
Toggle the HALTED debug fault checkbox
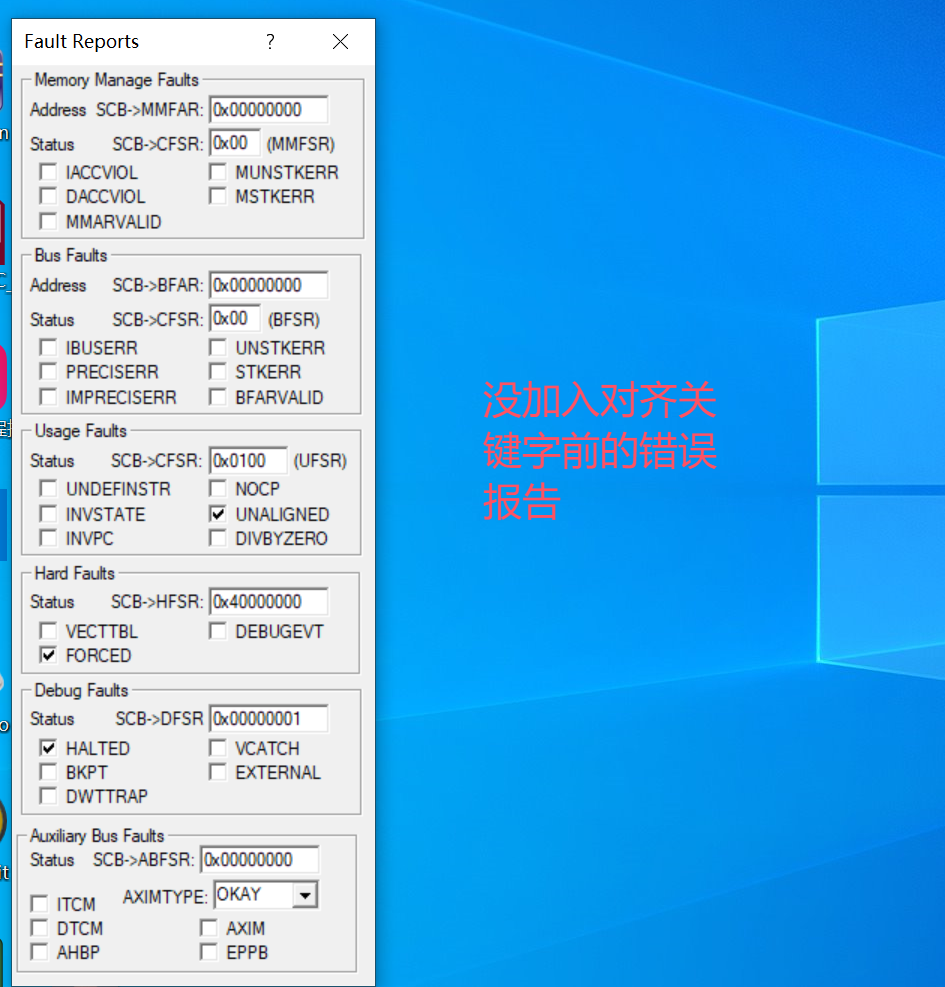coord(48,748)
